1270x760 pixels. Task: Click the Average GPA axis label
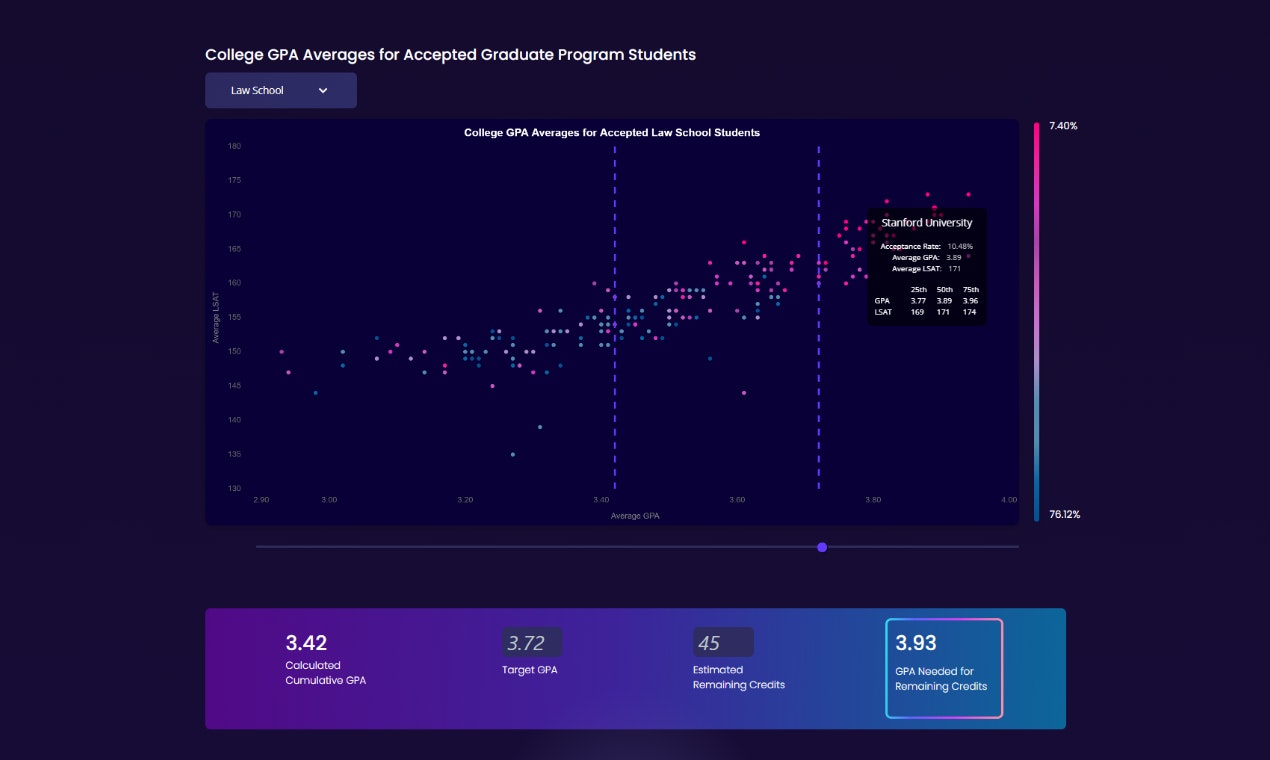click(x=634, y=515)
